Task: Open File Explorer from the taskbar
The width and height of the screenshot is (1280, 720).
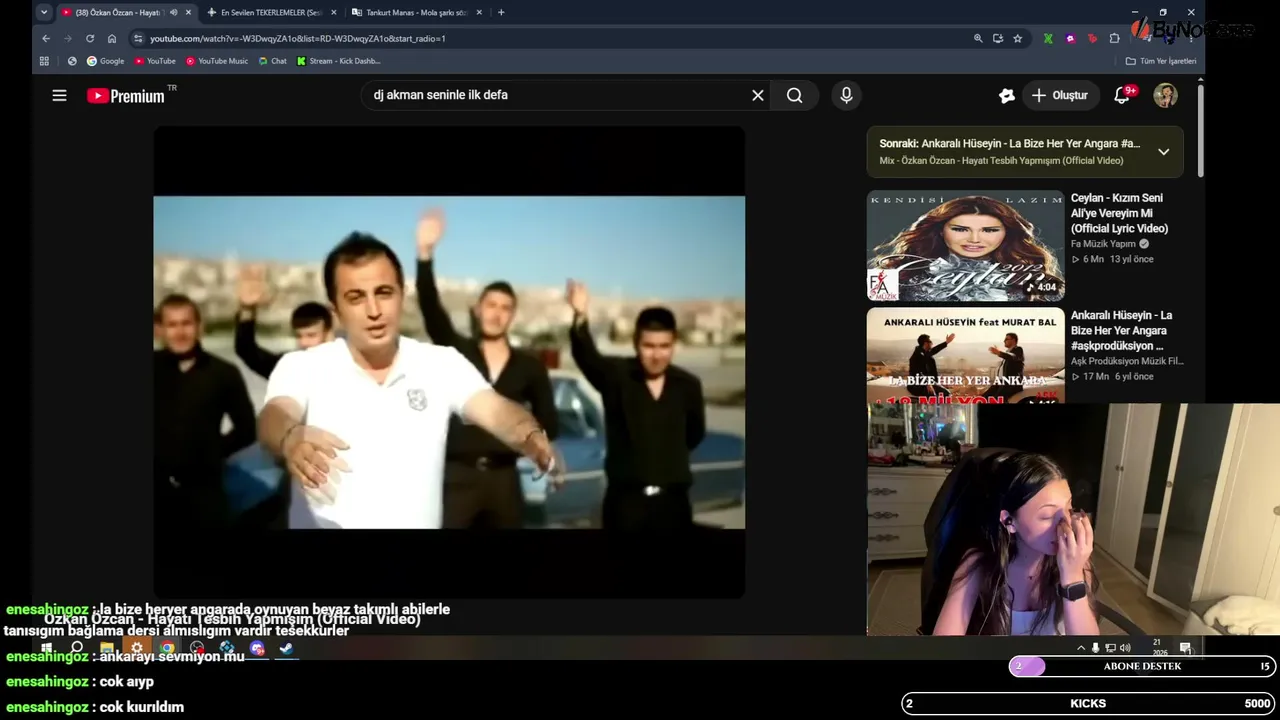Action: point(107,648)
